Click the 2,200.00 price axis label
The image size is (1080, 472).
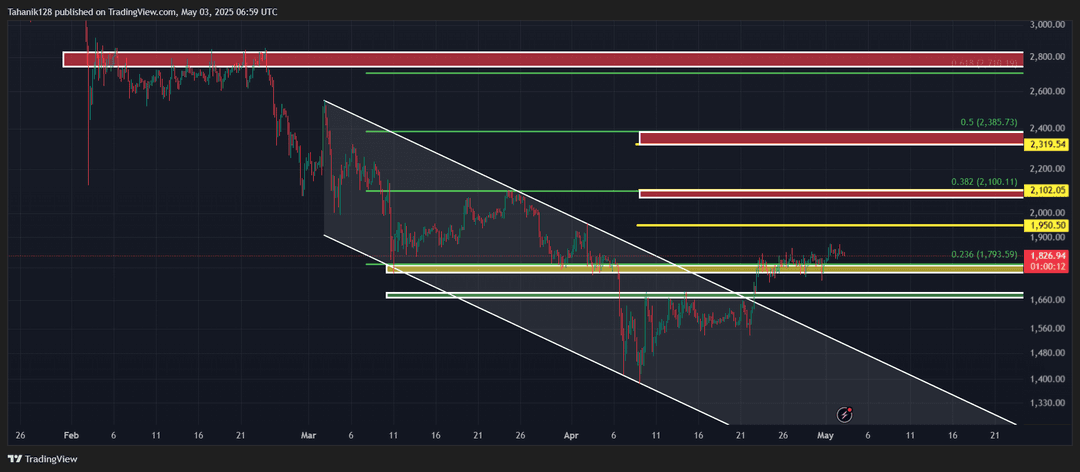tap(1047, 168)
